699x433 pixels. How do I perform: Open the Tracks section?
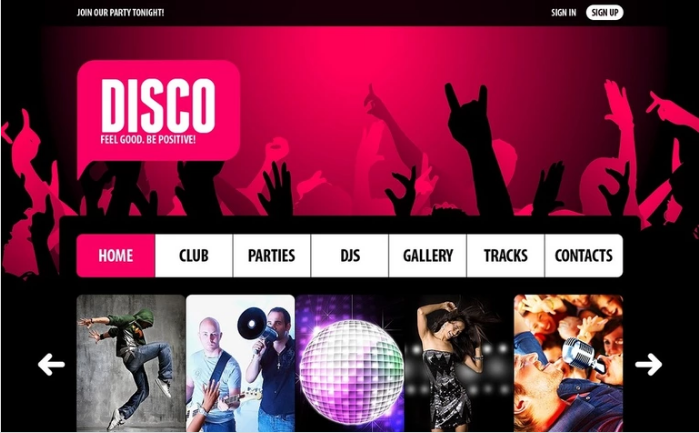506,256
